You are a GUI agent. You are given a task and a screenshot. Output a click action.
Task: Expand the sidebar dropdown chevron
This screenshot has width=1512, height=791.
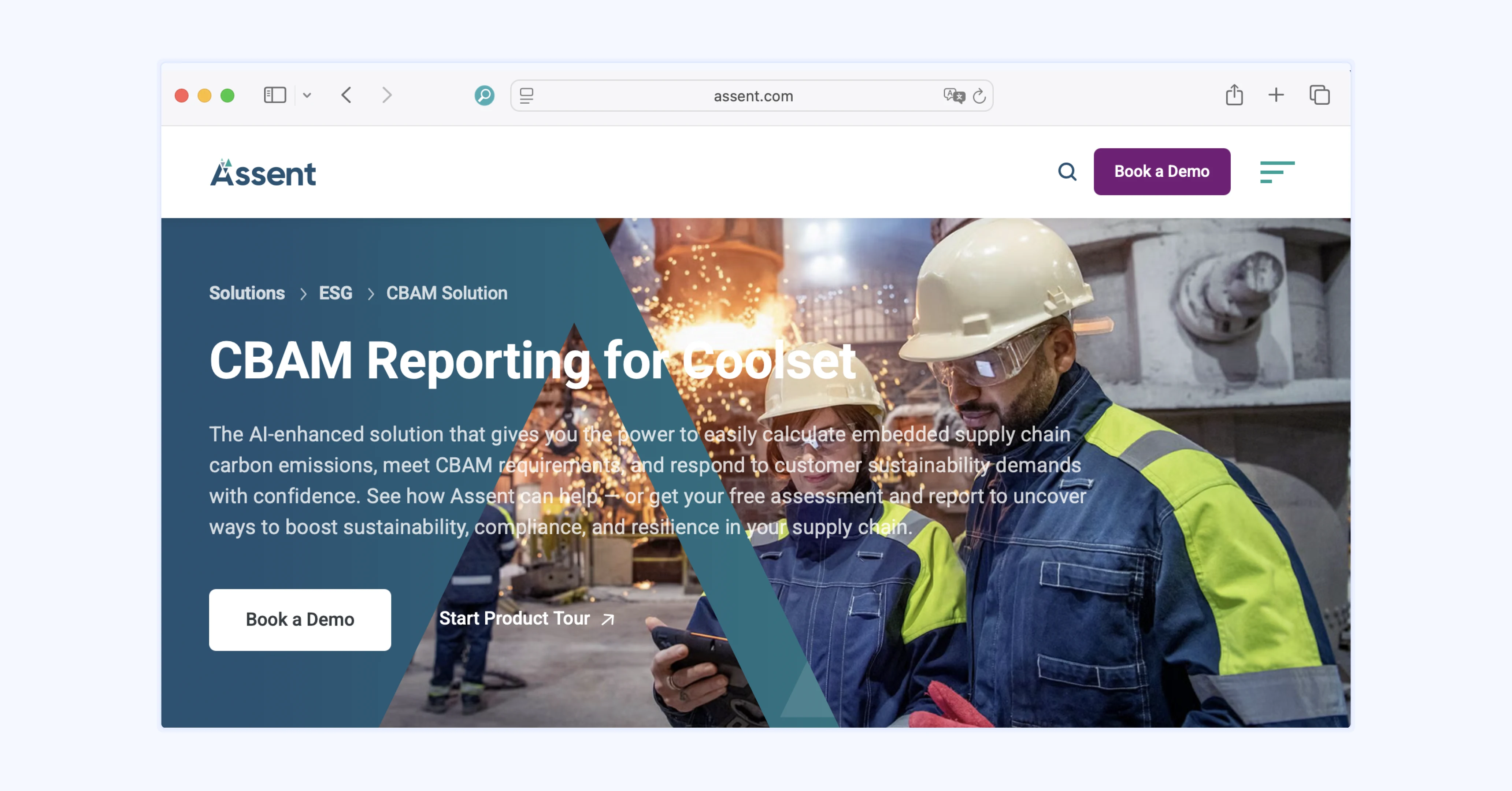pos(307,95)
